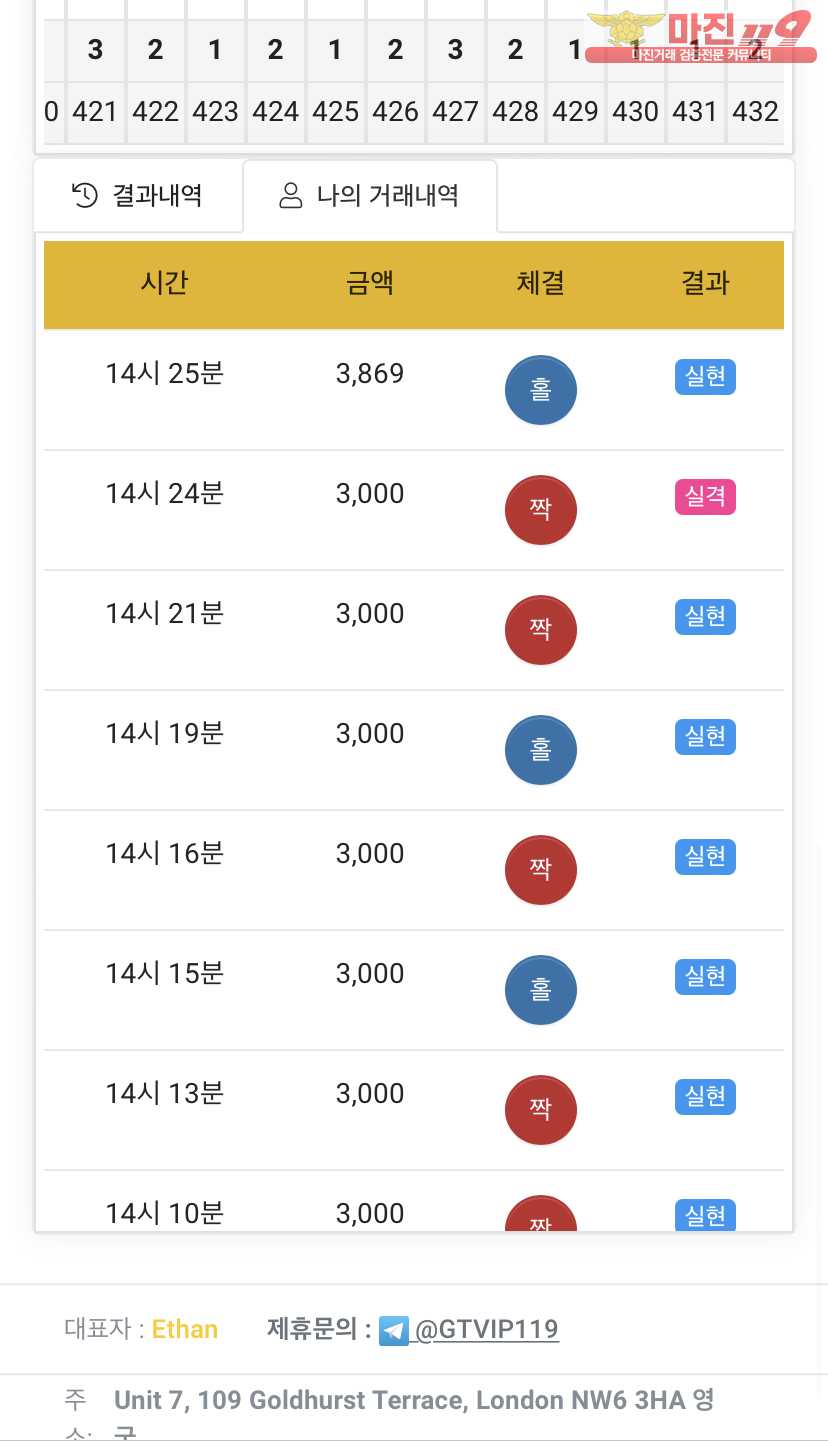Click the red 짝 circle at 14시 21분
Viewport: 828px width, 1441px height.
(540, 630)
